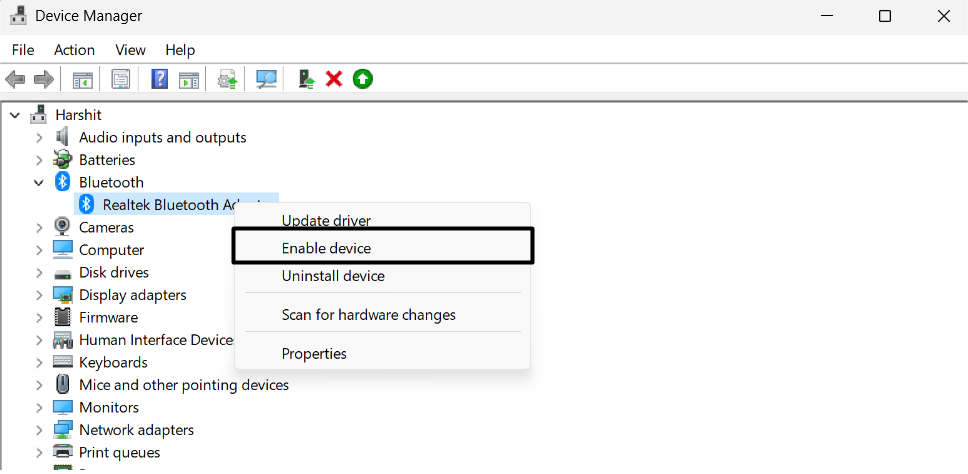Viewport: 968px width, 474px height.
Task: Expand the Network adapters node
Action: click(39, 430)
